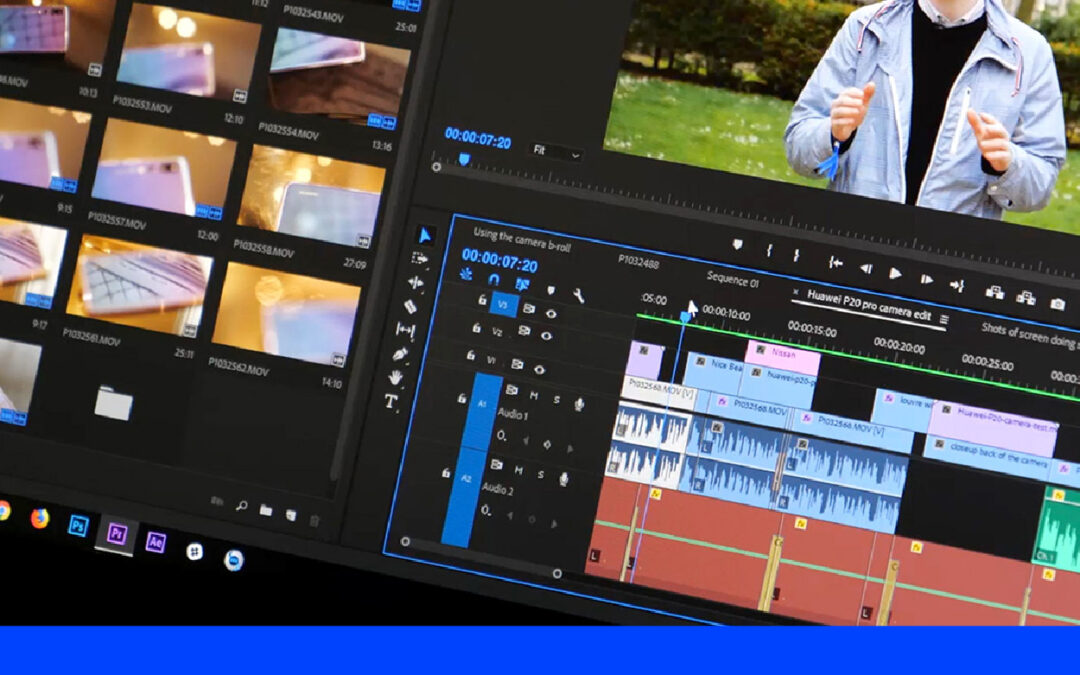Image resolution: width=1080 pixels, height=675 pixels.
Task: Click Mark Out button in program monitor
Action: pyautogui.click(x=796, y=256)
